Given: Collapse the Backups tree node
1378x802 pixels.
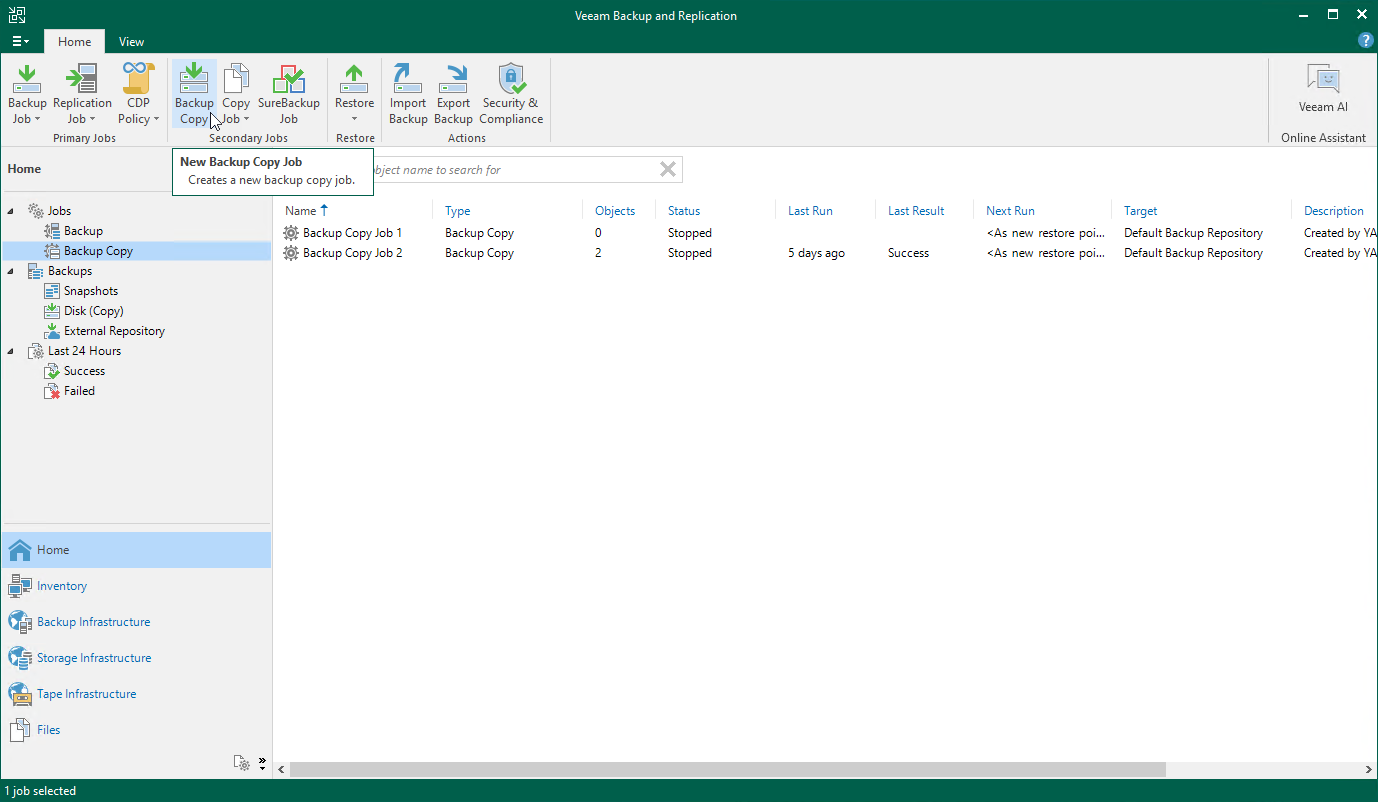Looking at the screenshot, I should point(12,271).
